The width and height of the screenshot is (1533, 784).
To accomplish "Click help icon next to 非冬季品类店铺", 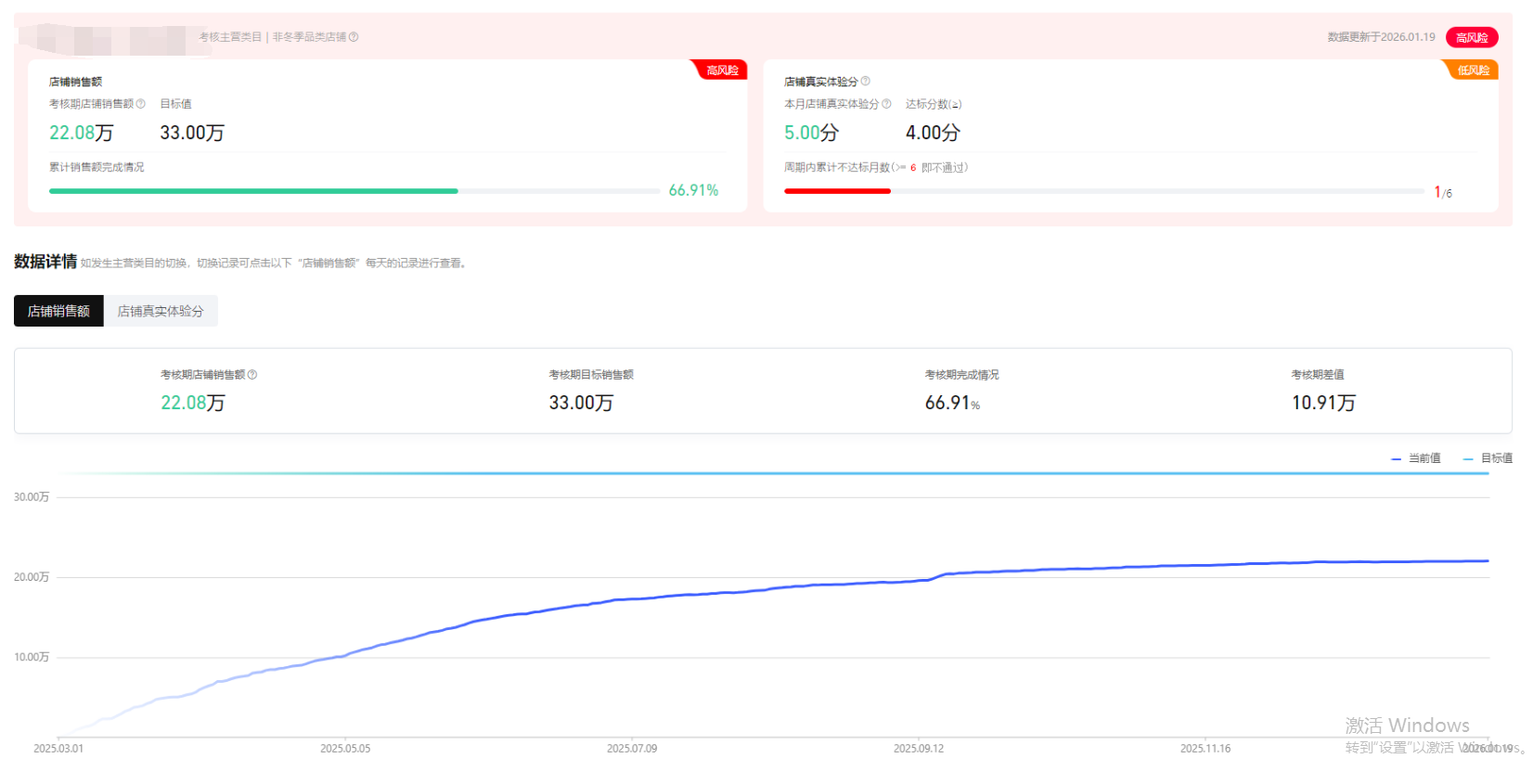I will (354, 37).
